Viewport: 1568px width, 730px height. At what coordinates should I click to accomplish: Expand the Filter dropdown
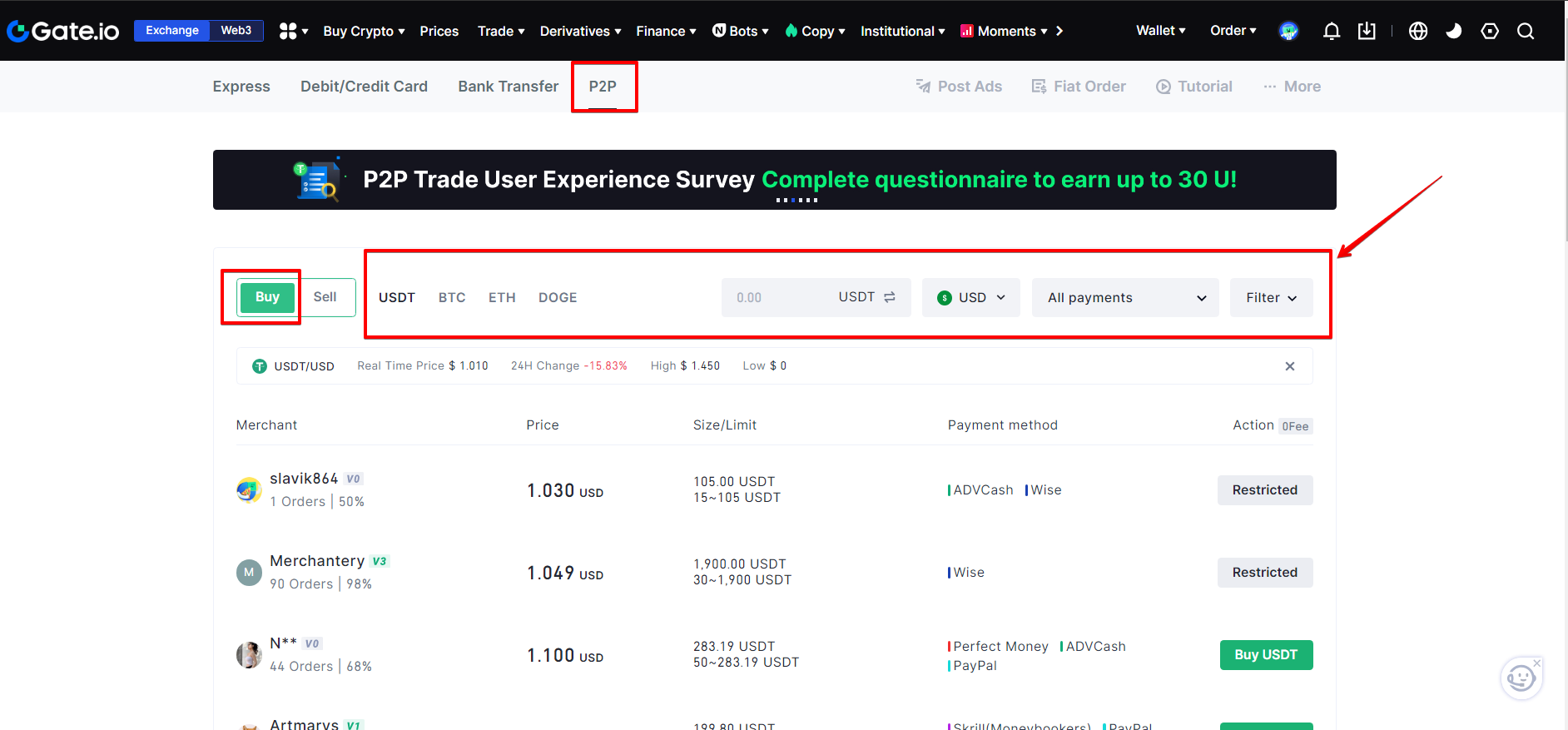1272,297
